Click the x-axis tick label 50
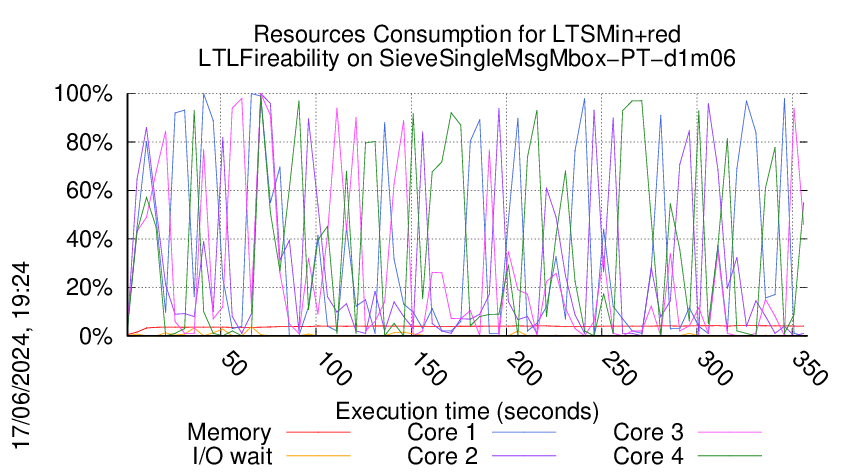Screen dimensions: 850x475 (234, 363)
